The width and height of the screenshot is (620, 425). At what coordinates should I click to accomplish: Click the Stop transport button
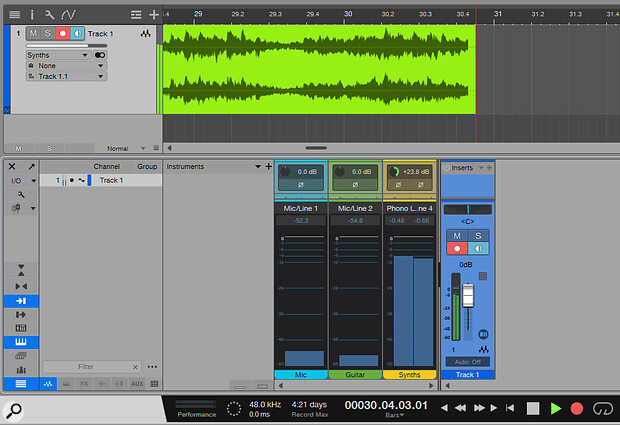[533, 408]
